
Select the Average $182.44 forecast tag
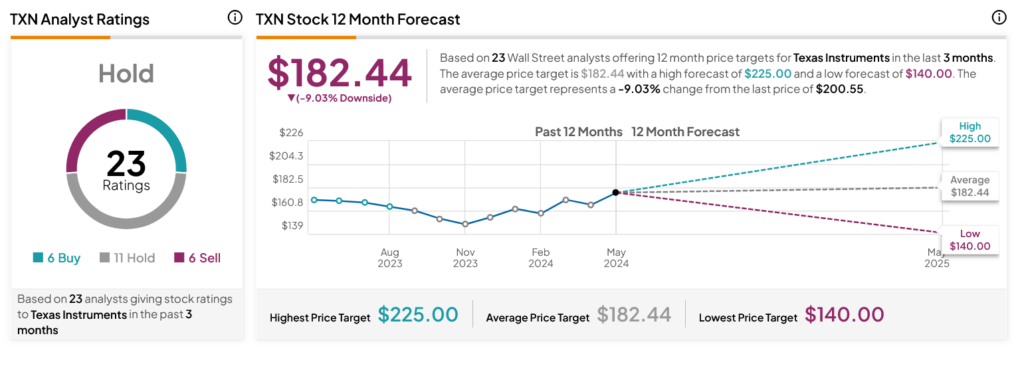click(969, 186)
